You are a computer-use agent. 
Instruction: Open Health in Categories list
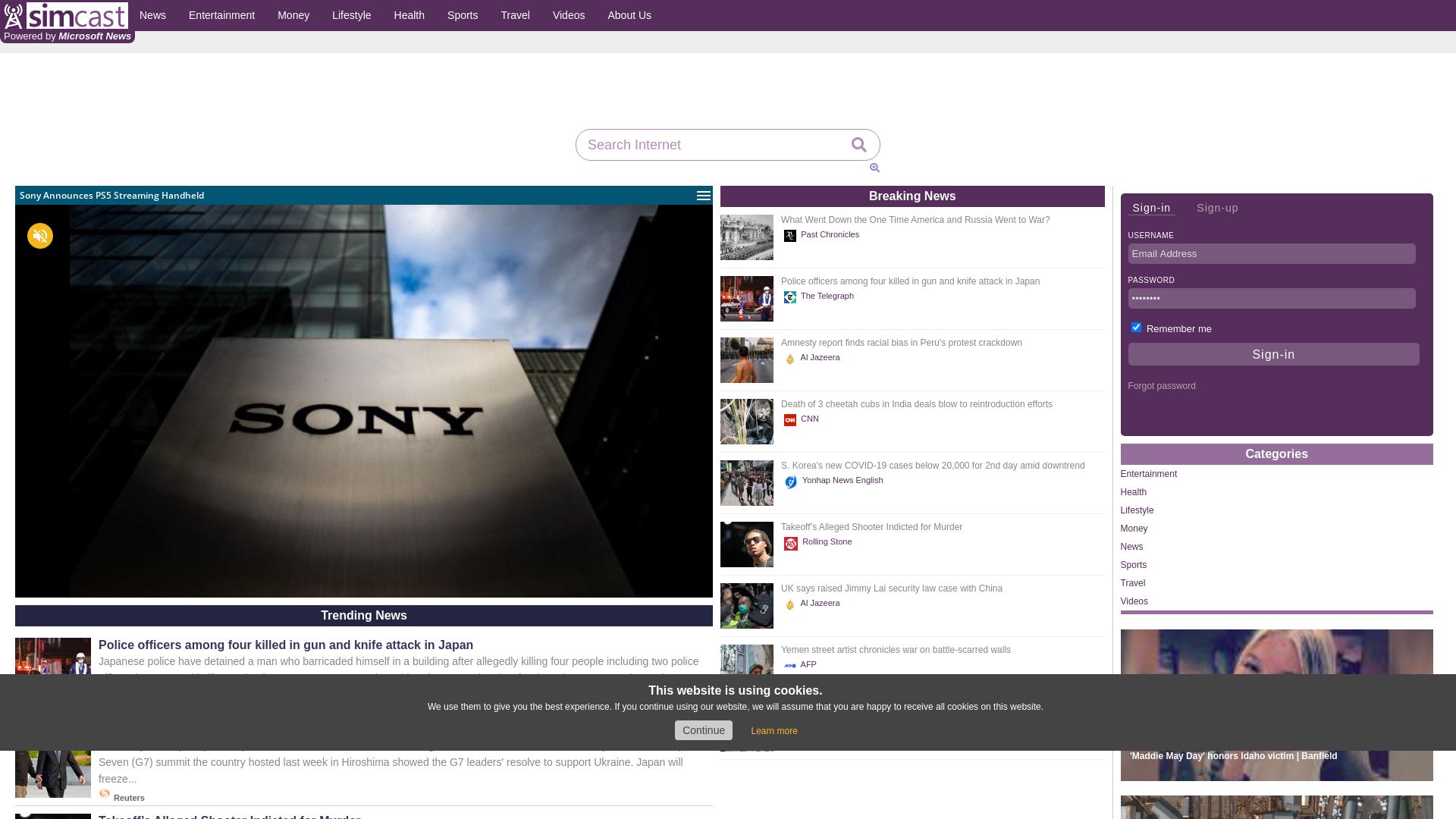click(x=1134, y=492)
